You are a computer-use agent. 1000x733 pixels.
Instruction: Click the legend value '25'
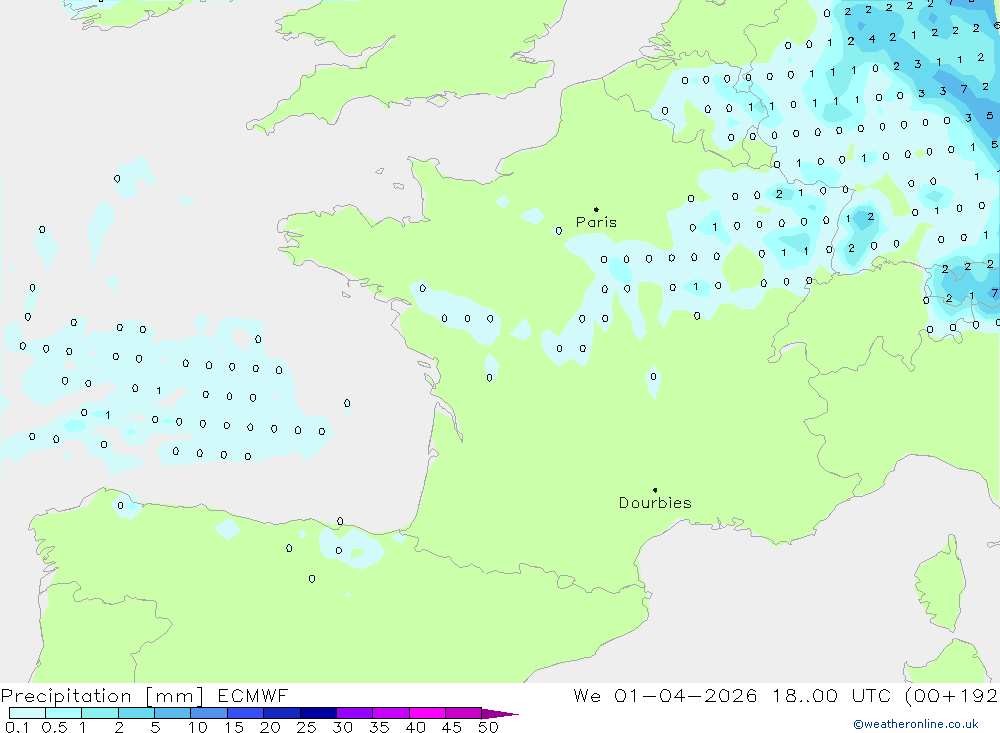(x=306, y=727)
